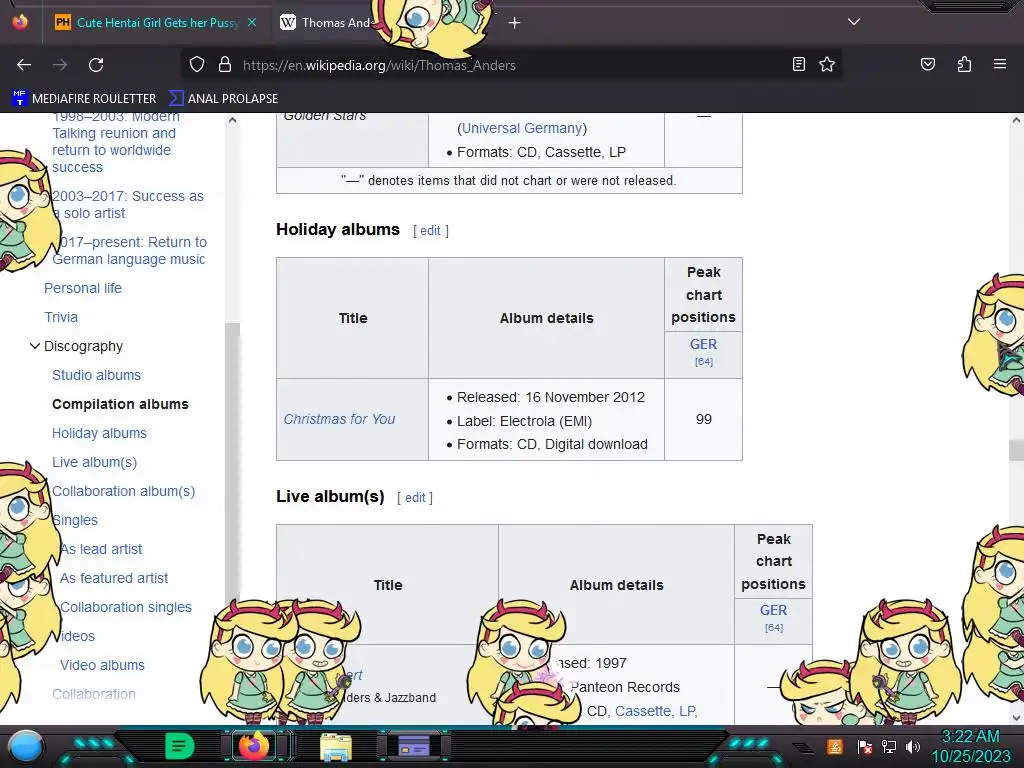The image size is (1024, 768).
Task: Open the Start orb on the taskbar
Action: pos(25,746)
